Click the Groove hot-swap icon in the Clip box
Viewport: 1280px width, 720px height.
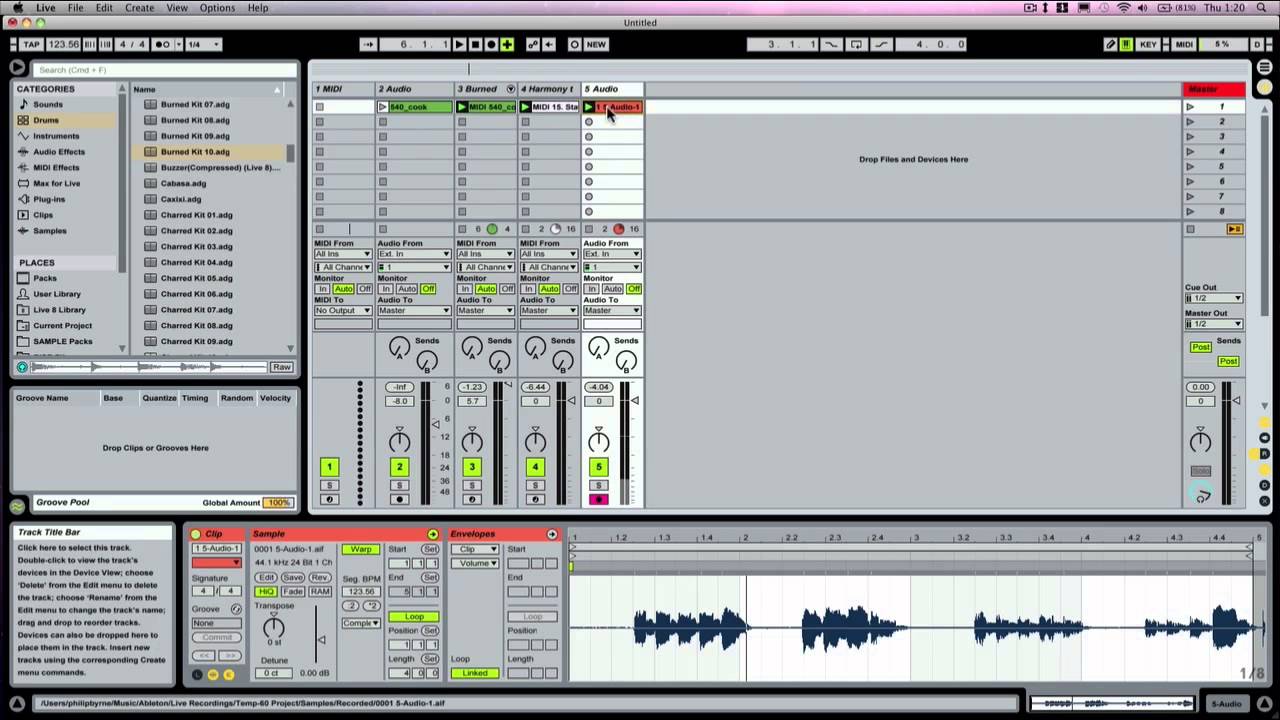(x=236, y=609)
